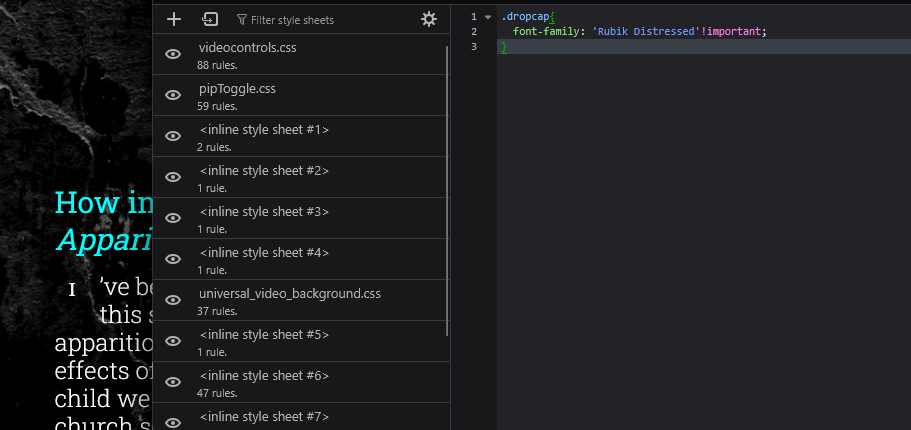Click the Filter style sheets input field
This screenshot has height=430, width=911.
click(x=320, y=20)
